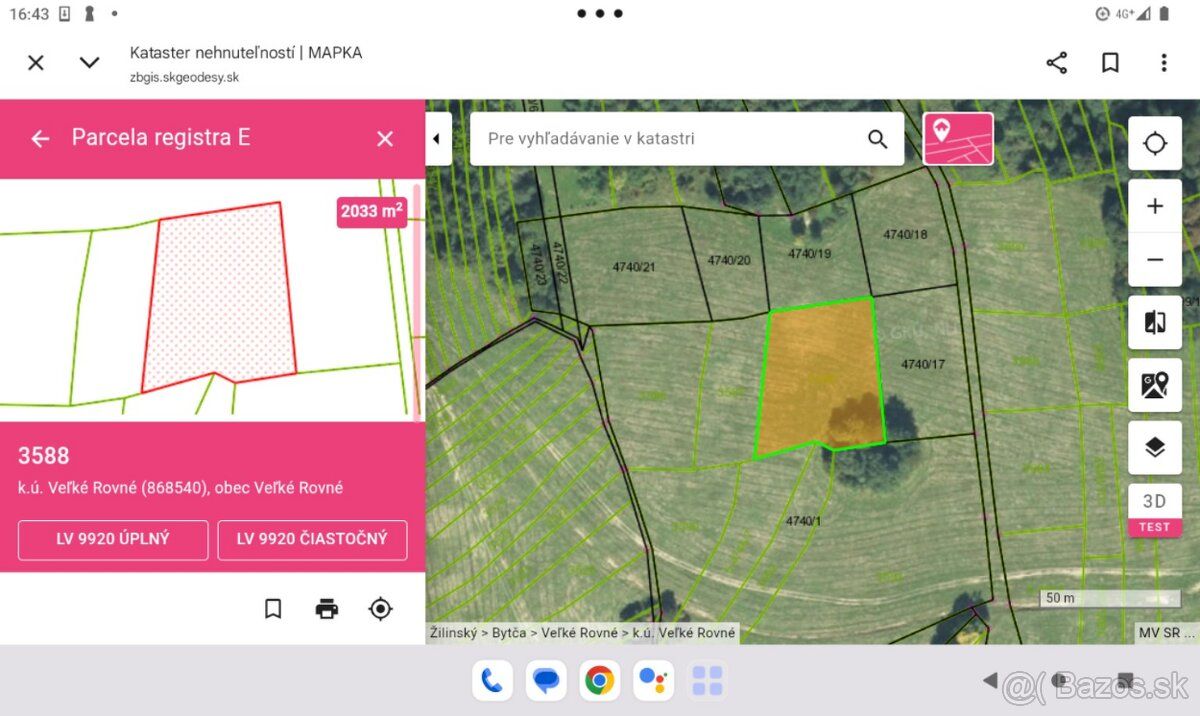
Task: Go back using the panel's left arrow
Action: click(40, 139)
